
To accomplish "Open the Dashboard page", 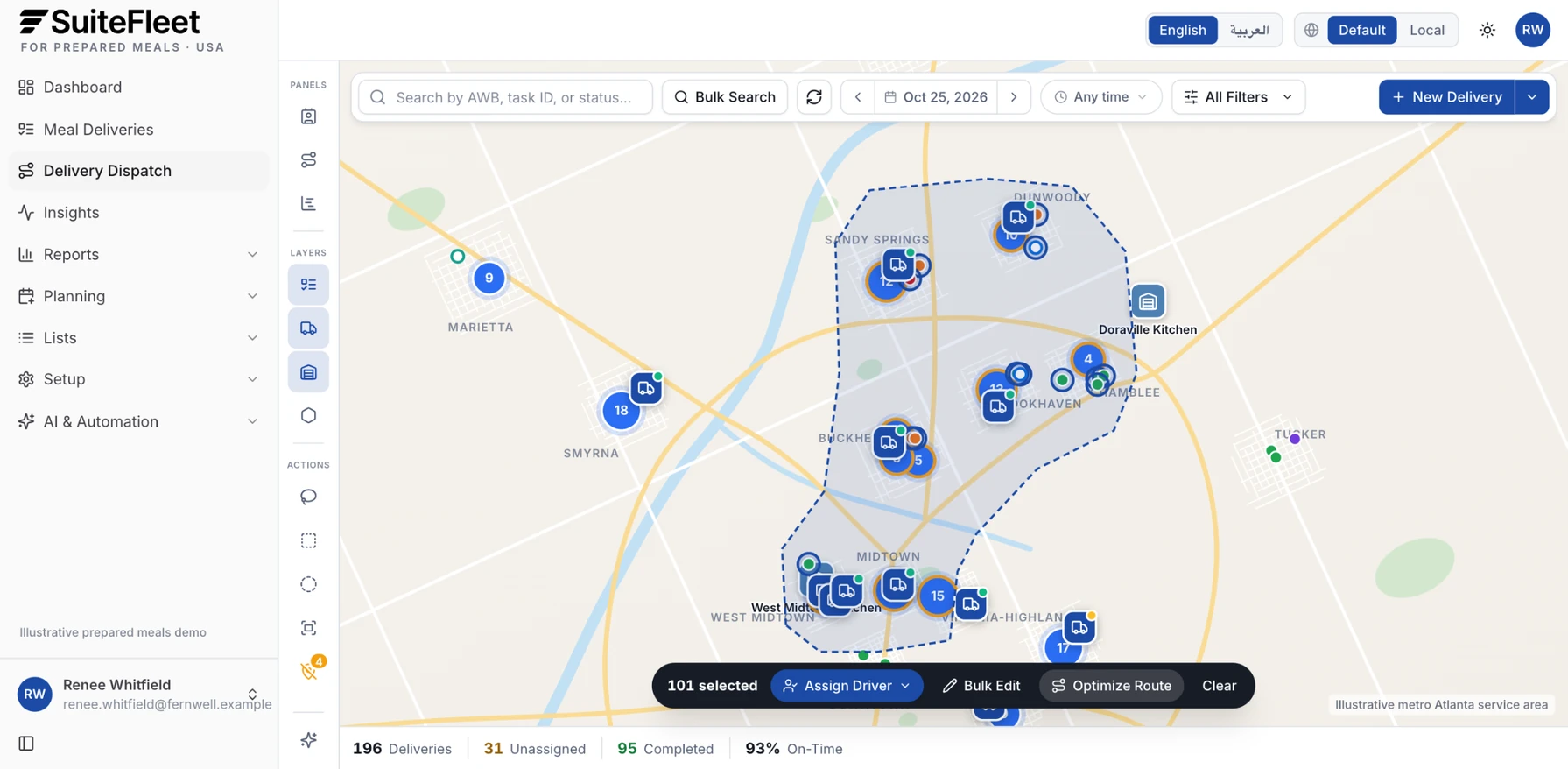I will pyautogui.click(x=138, y=88).
